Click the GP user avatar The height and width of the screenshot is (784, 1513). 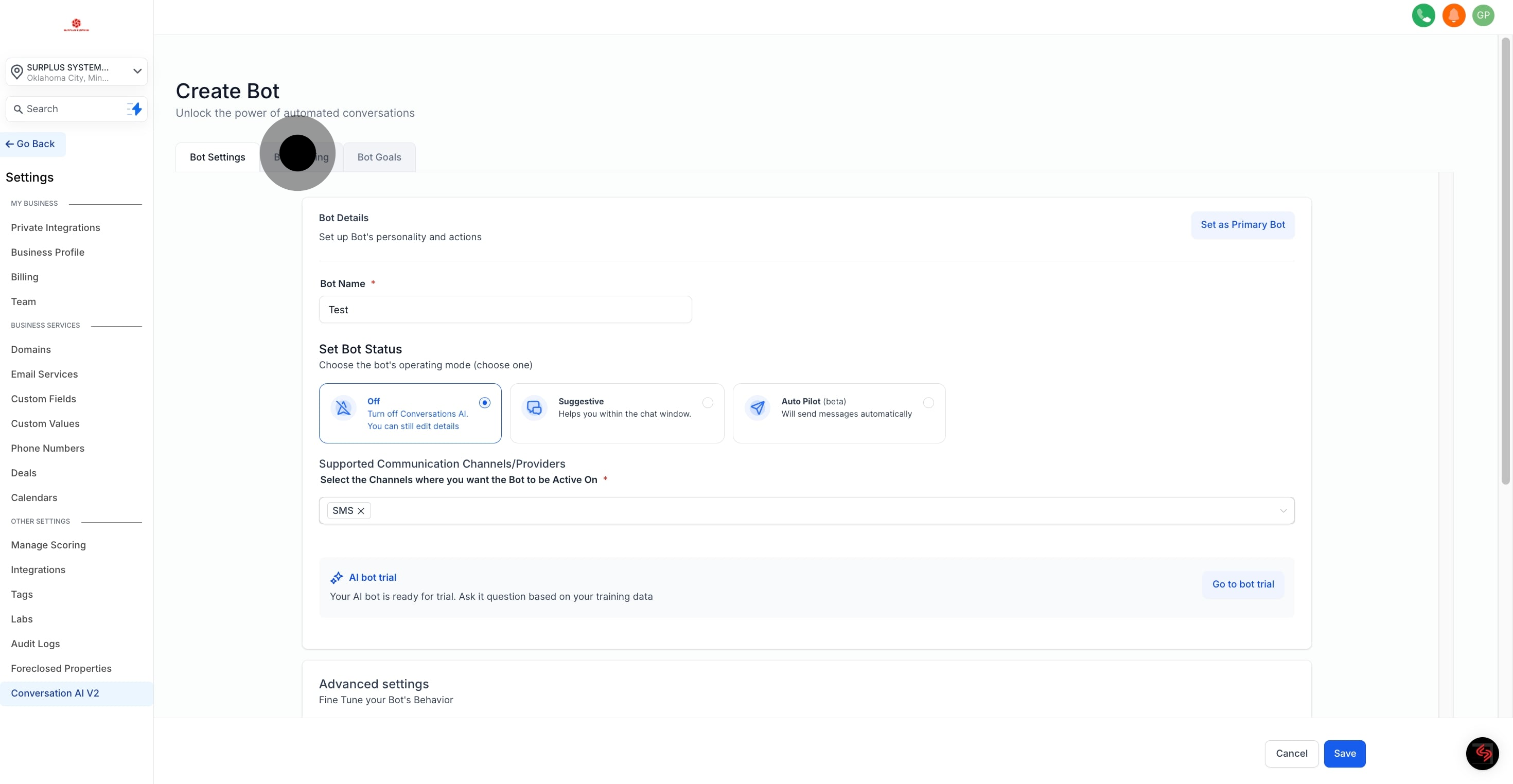1483,15
